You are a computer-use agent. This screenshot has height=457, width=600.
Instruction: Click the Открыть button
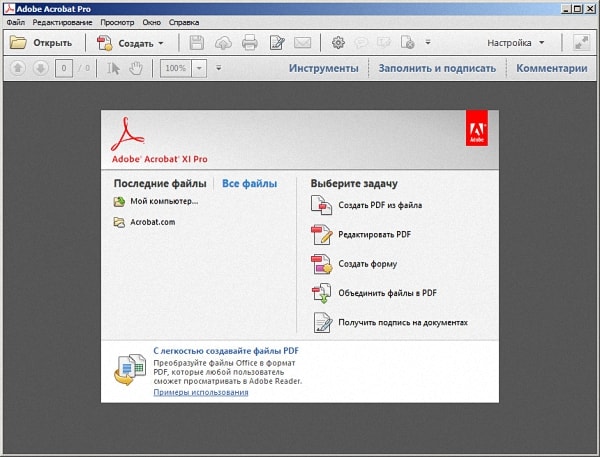click(41, 43)
